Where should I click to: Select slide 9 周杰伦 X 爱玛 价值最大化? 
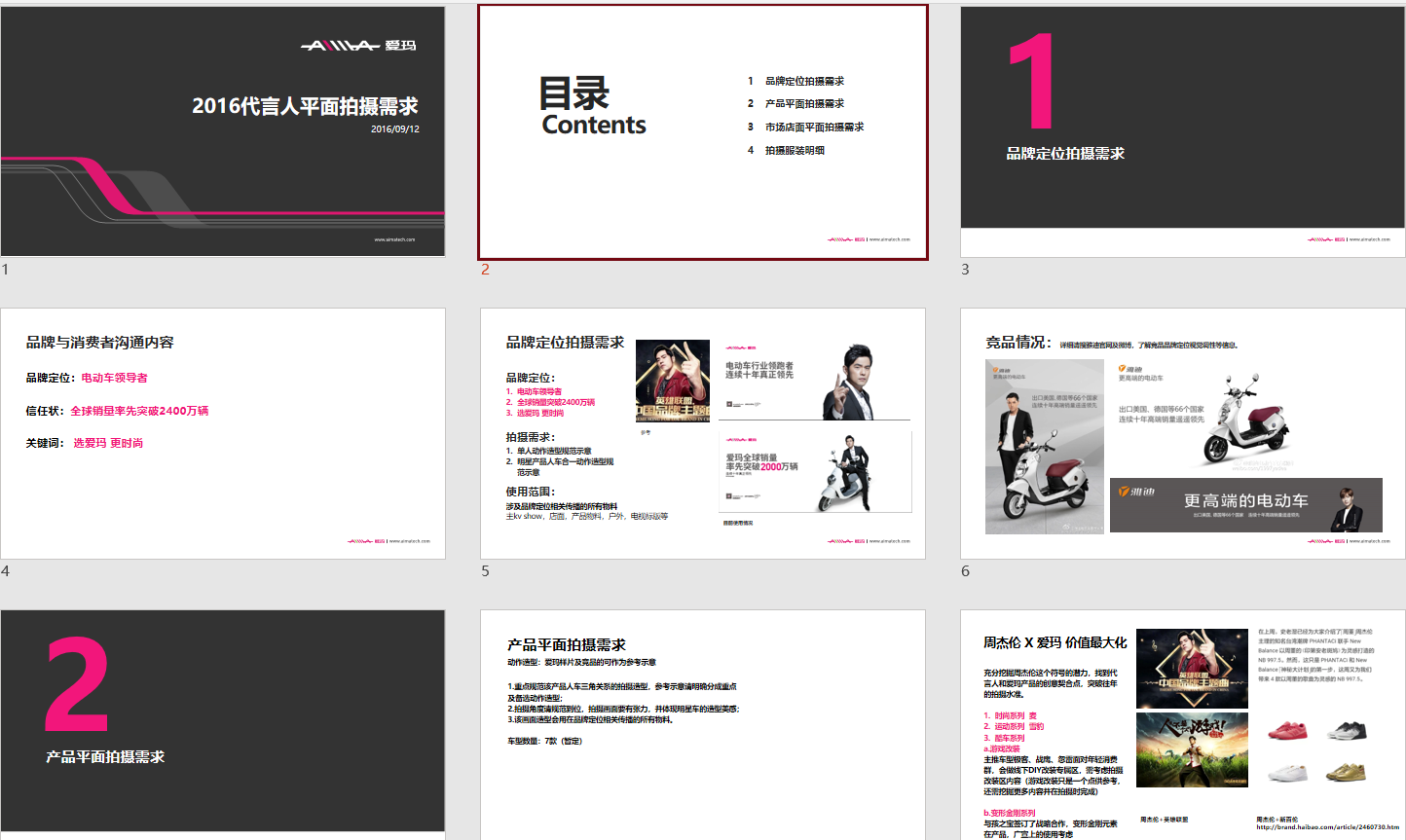tap(1183, 725)
